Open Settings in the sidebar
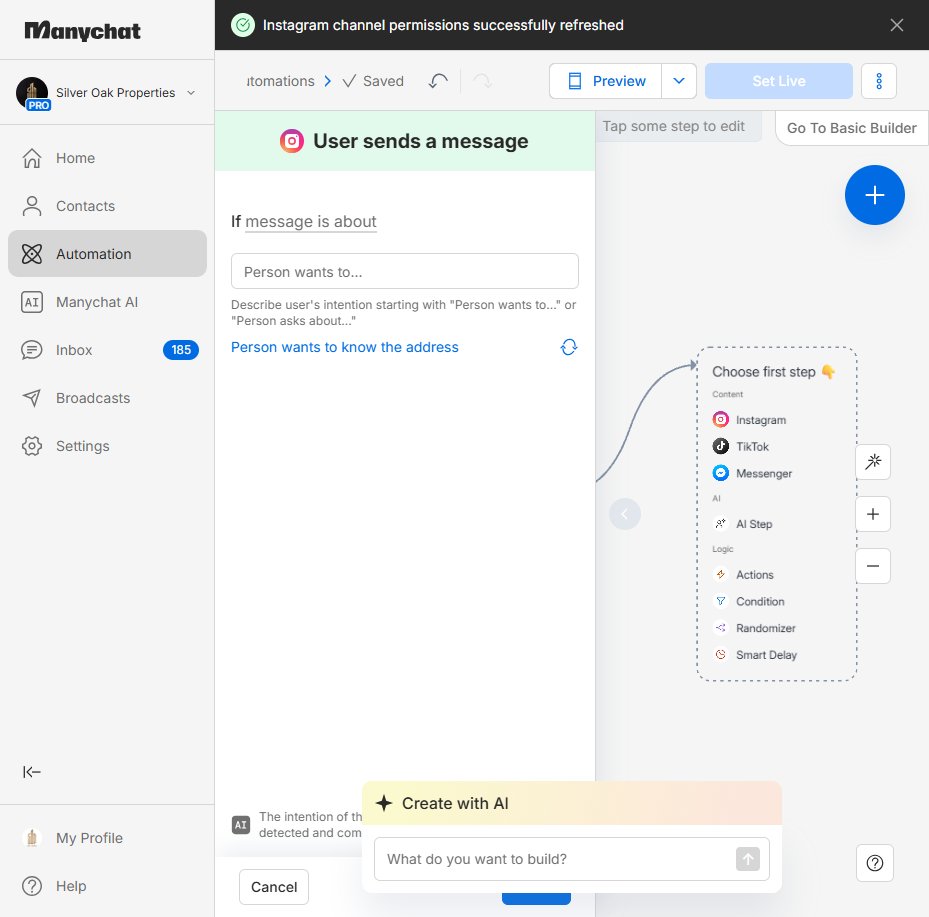Viewport: 929px width, 917px height. (x=107, y=446)
